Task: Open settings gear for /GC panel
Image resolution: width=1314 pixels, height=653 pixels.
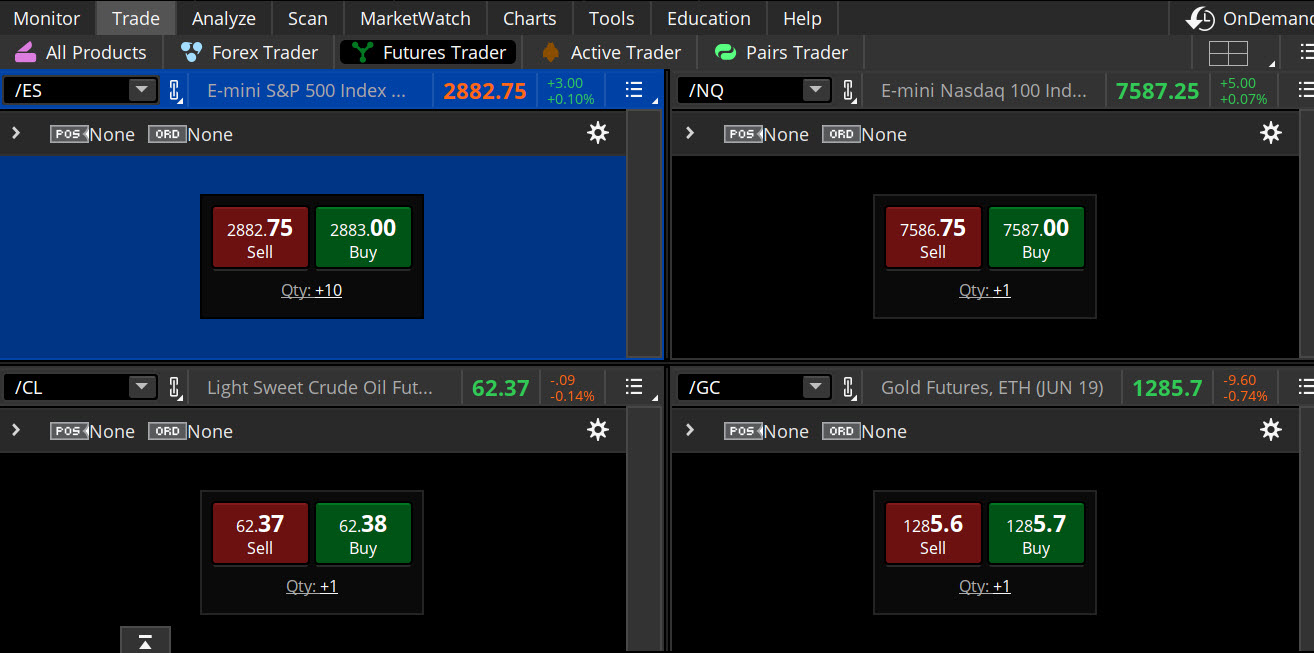Action: pyautogui.click(x=1270, y=429)
